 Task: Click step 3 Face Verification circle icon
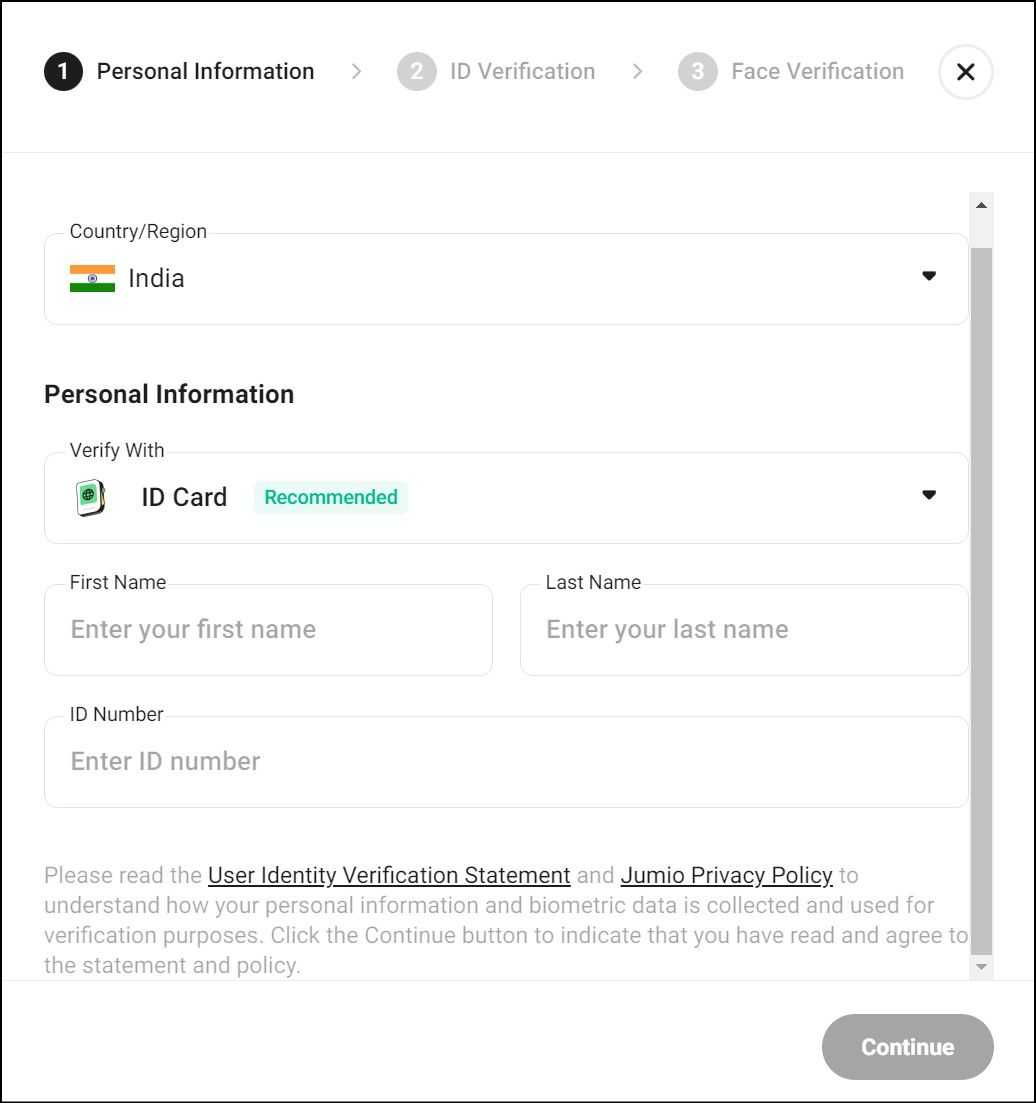697,71
